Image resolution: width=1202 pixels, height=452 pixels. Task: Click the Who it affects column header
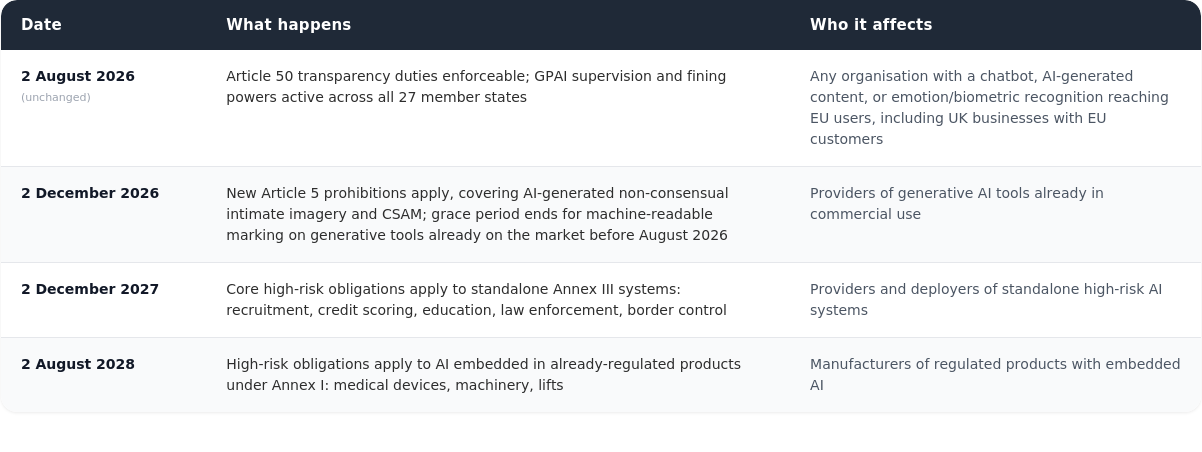point(871,25)
